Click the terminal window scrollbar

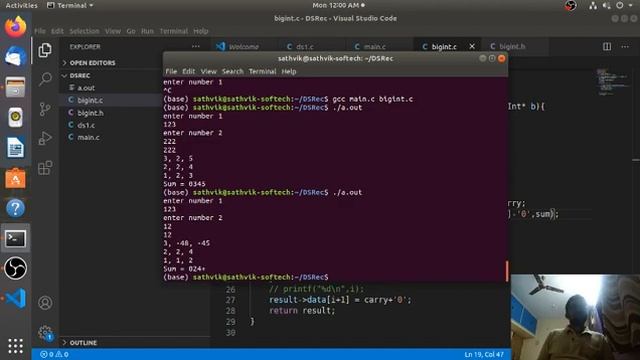(507, 271)
